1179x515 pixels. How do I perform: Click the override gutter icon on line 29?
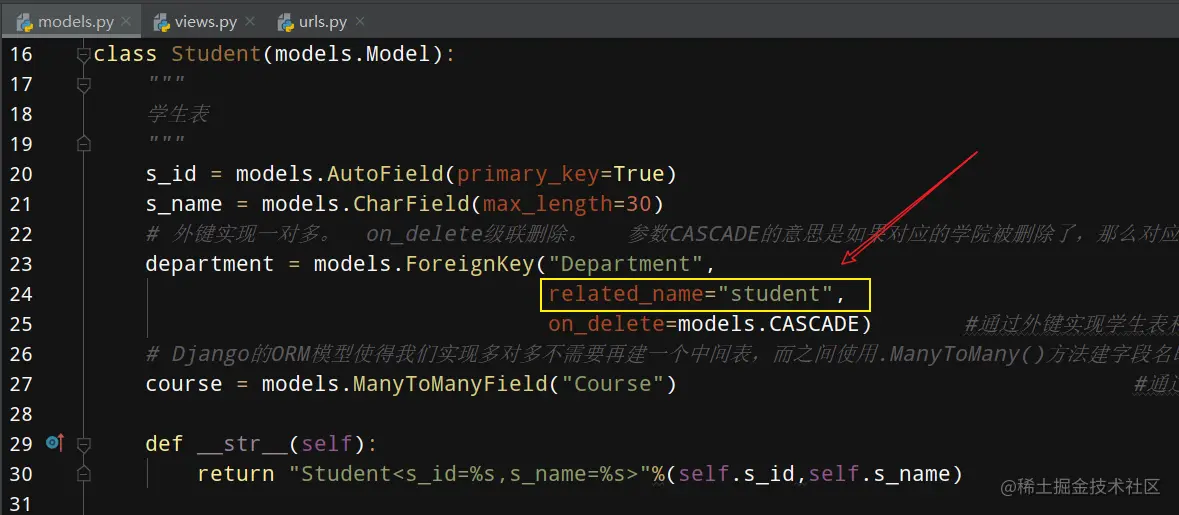tap(55, 444)
